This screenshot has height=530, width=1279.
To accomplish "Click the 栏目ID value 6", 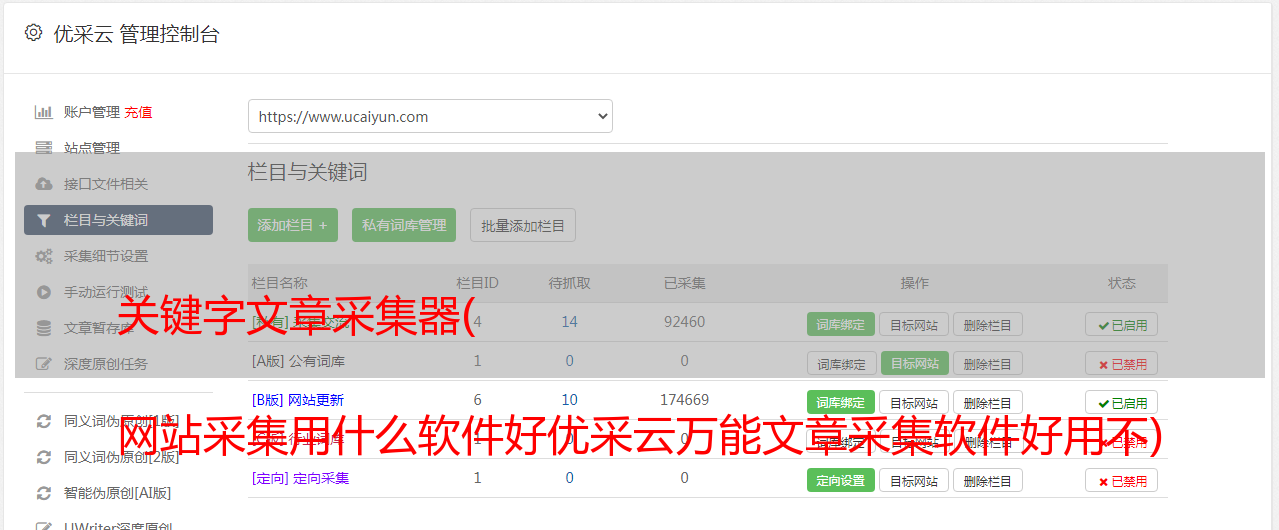I will (x=478, y=400).
